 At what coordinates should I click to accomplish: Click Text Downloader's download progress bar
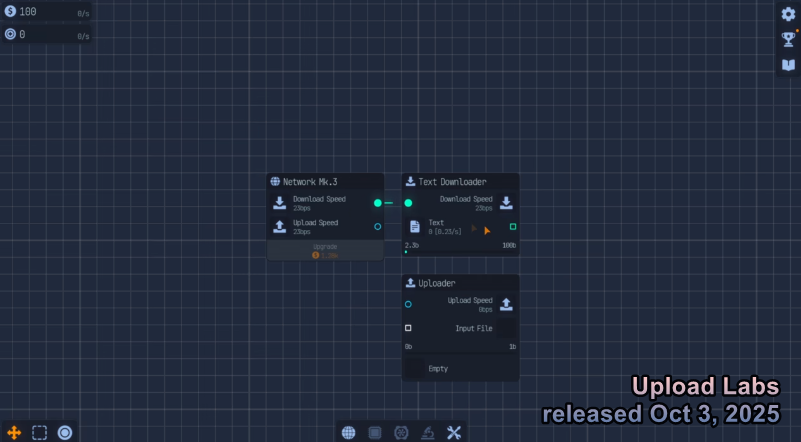pos(460,252)
